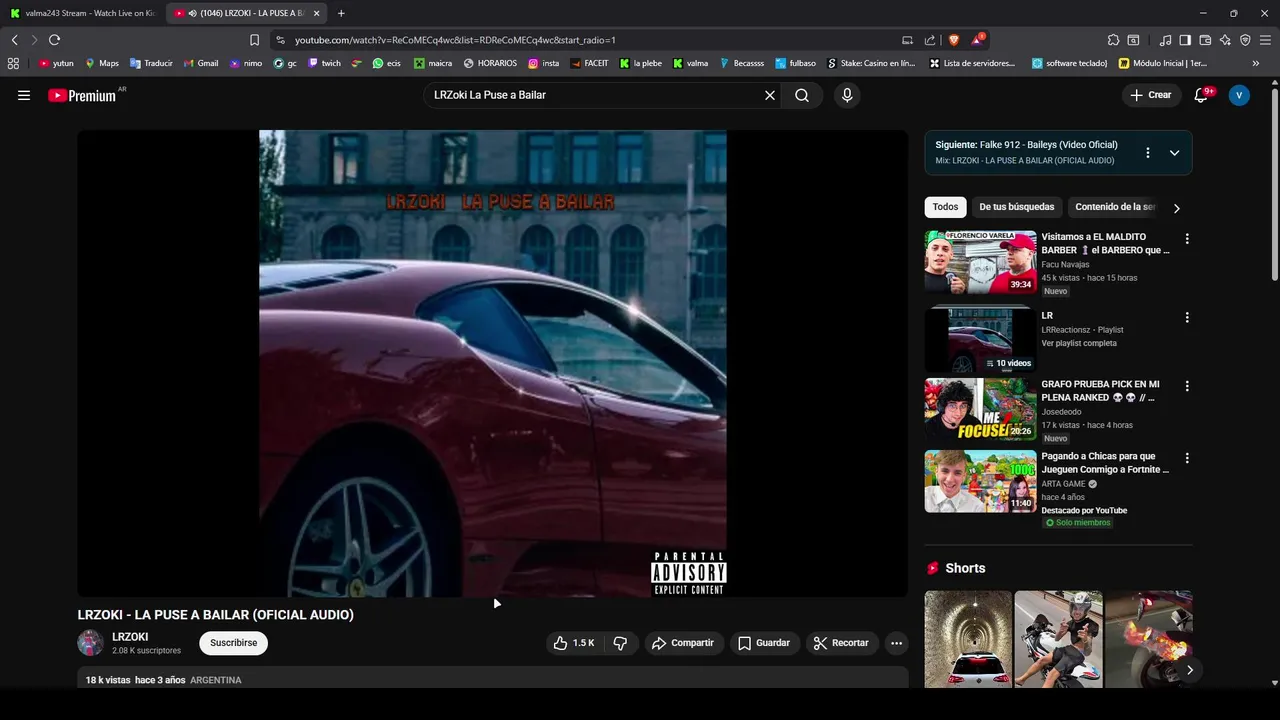Open the HORARIOS bookmark

[490, 63]
